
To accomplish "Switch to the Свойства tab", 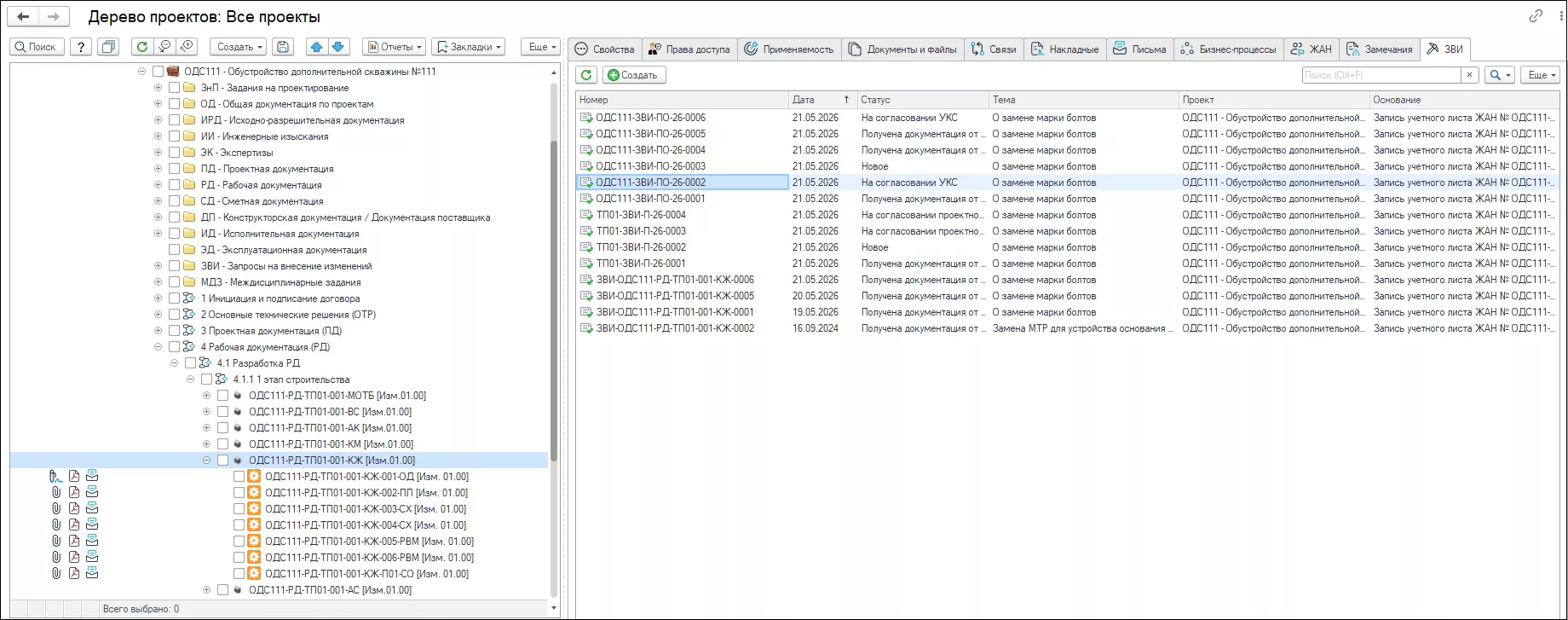I will pyautogui.click(x=604, y=49).
